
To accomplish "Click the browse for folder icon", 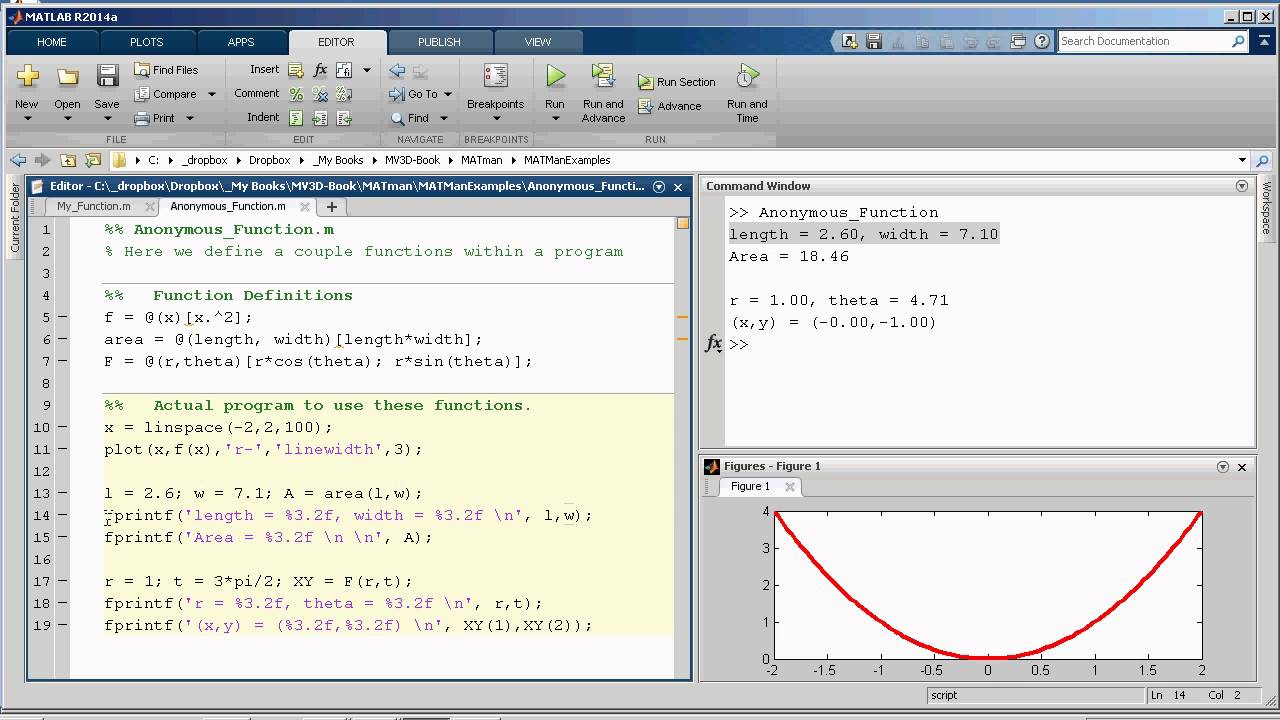I will point(93,160).
